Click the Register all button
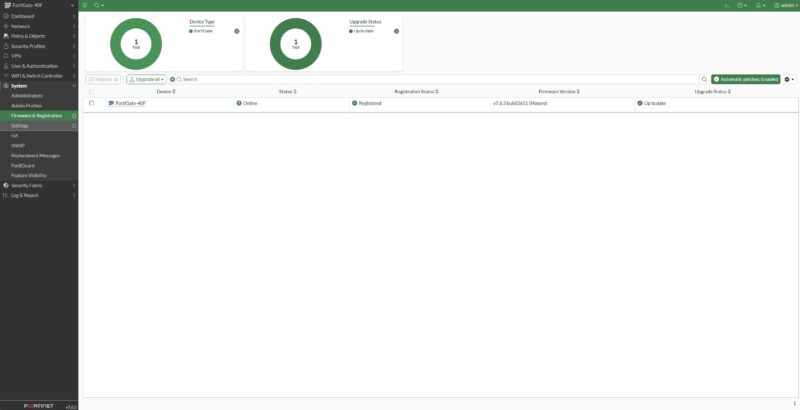Image resolution: width=800 pixels, height=410 pixels. (x=104, y=80)
